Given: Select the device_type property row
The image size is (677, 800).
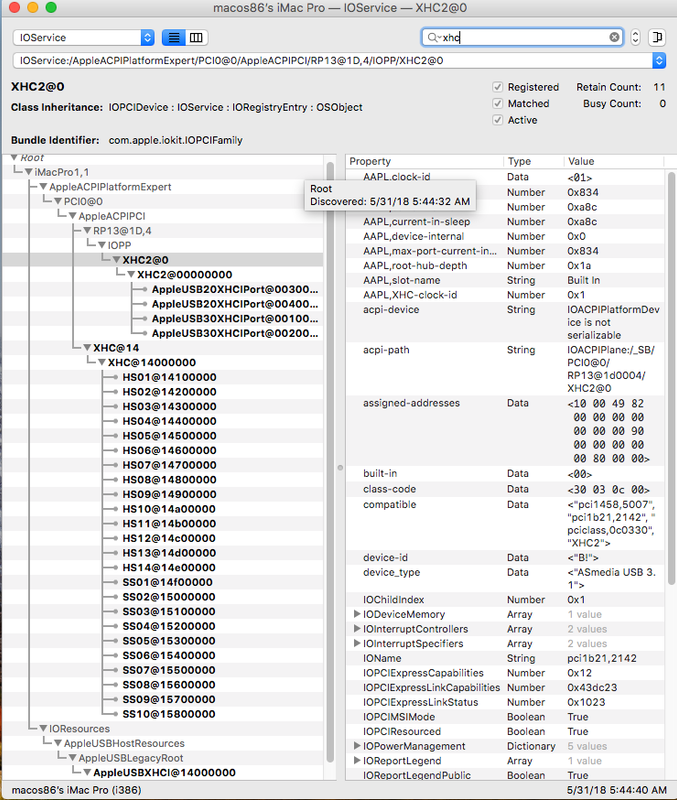Looking at the screenshot, I should [505, 579].
